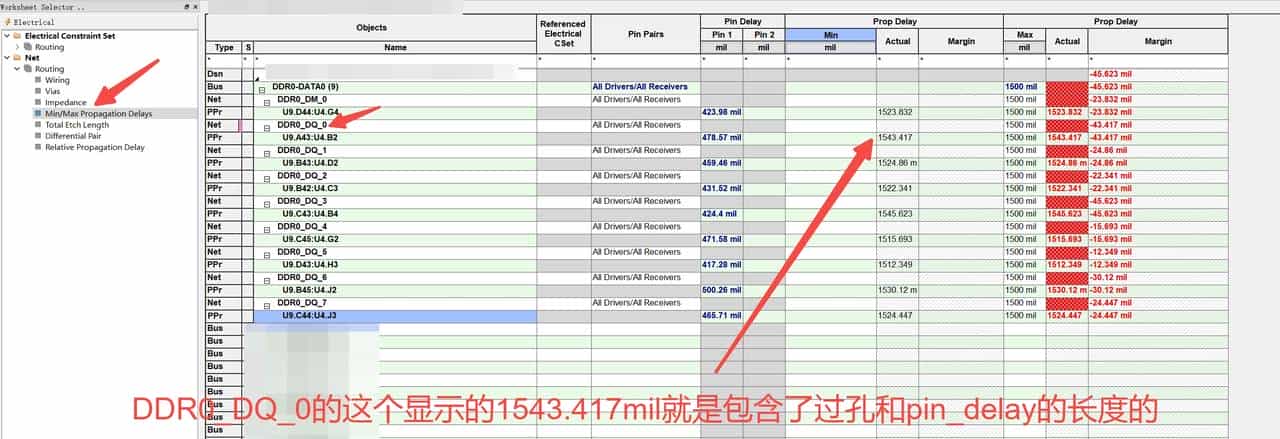The image size is (1280, 439).
Task: Click the Vias worksheet icon
Action: click(x=37, y=91)
